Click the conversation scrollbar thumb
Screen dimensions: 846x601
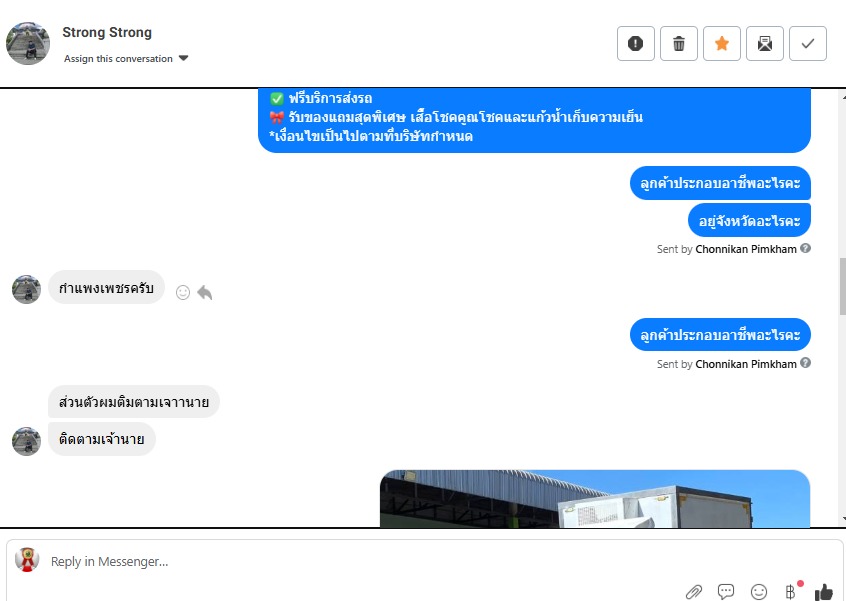tap(842, 286)
